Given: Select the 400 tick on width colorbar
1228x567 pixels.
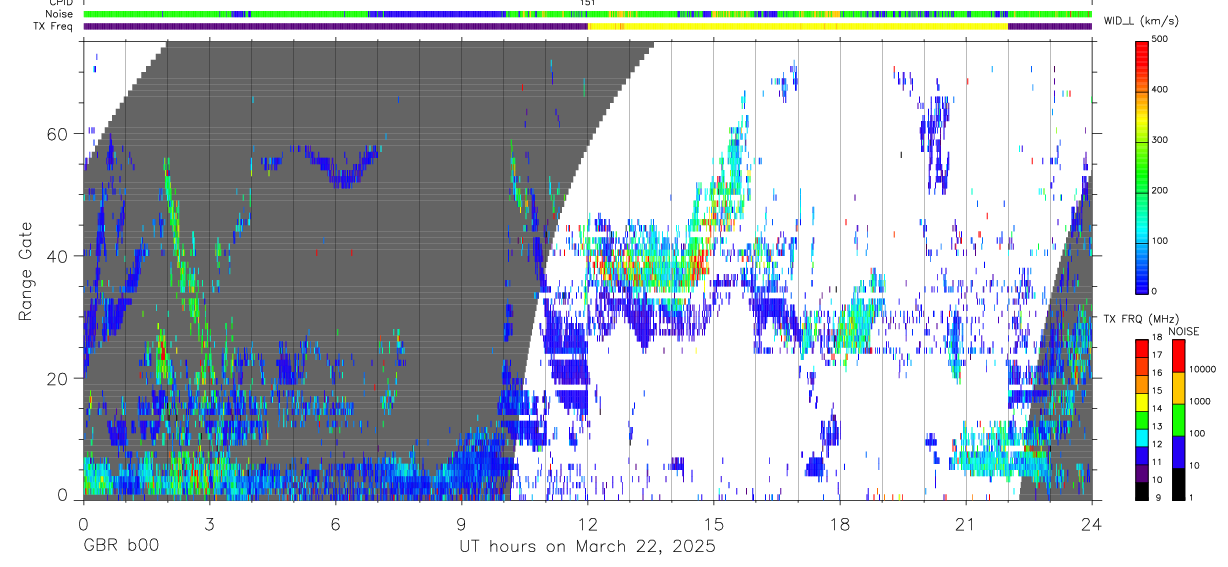Looking at the screenshot, I should pyautogui.click(x=1161, y=90).
